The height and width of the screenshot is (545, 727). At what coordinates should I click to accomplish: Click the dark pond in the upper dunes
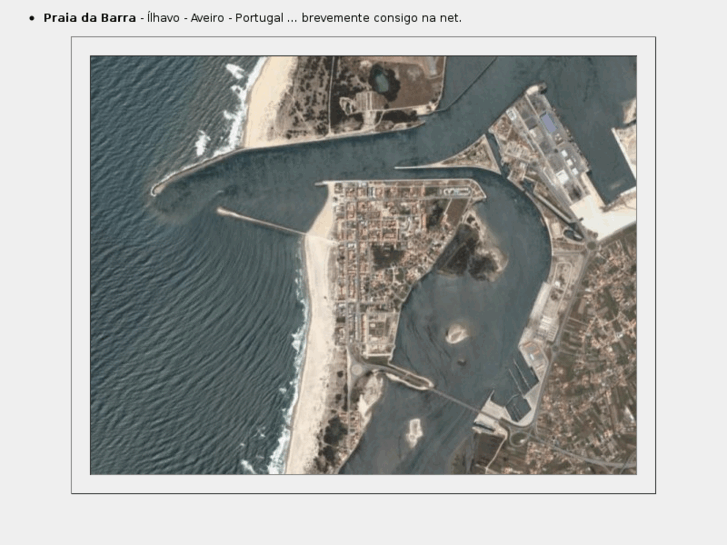pos(383,75)
